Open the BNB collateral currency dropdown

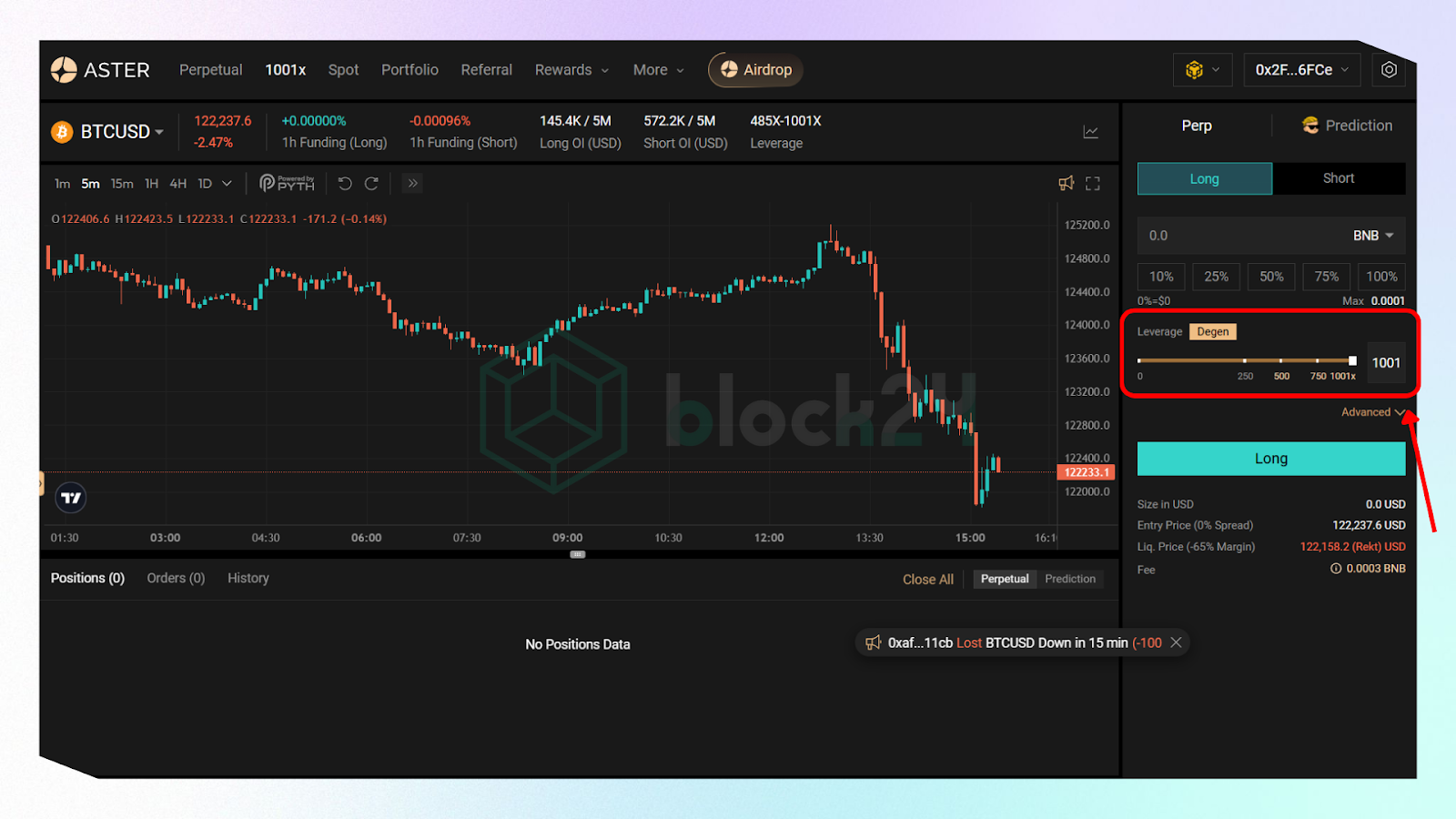pos(1372,236)
